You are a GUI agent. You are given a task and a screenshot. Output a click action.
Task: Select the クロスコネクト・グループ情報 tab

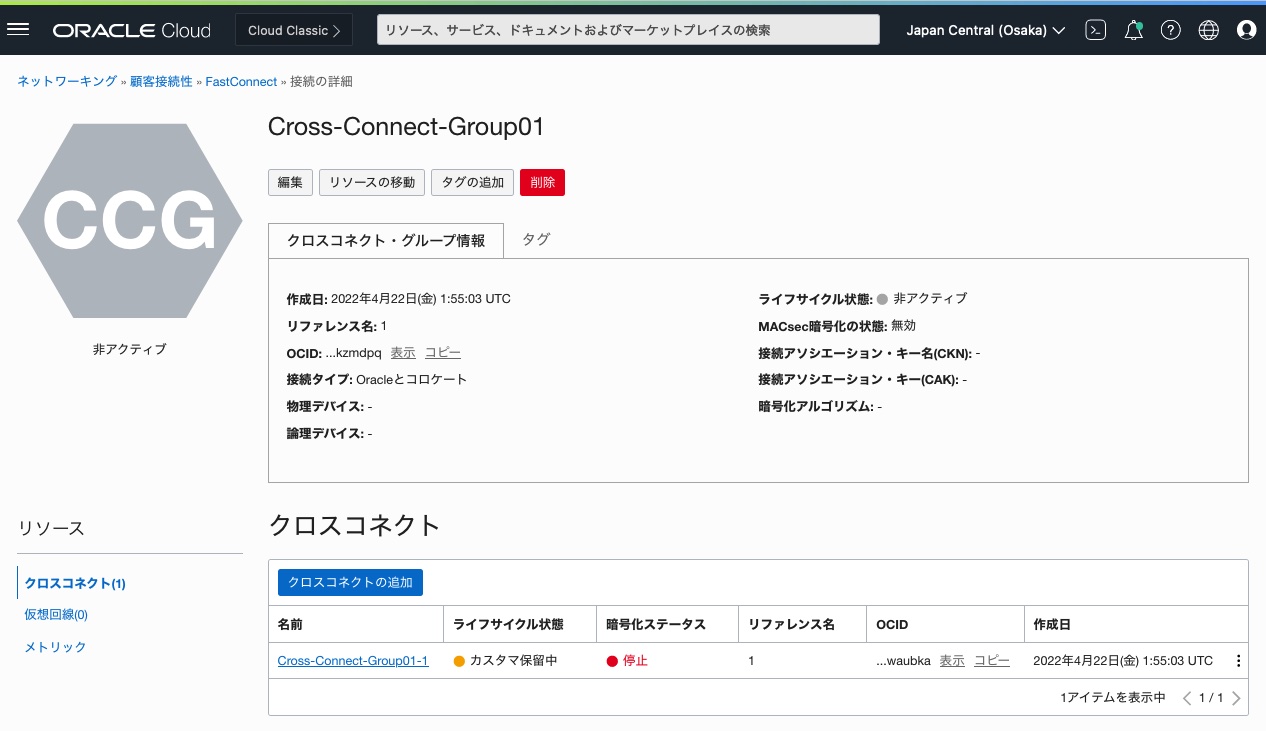[x=385, y=239]
